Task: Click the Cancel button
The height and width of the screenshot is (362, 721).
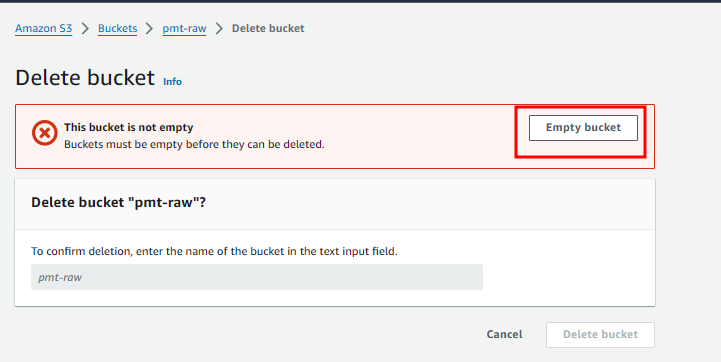Action: tap(504, 334)
